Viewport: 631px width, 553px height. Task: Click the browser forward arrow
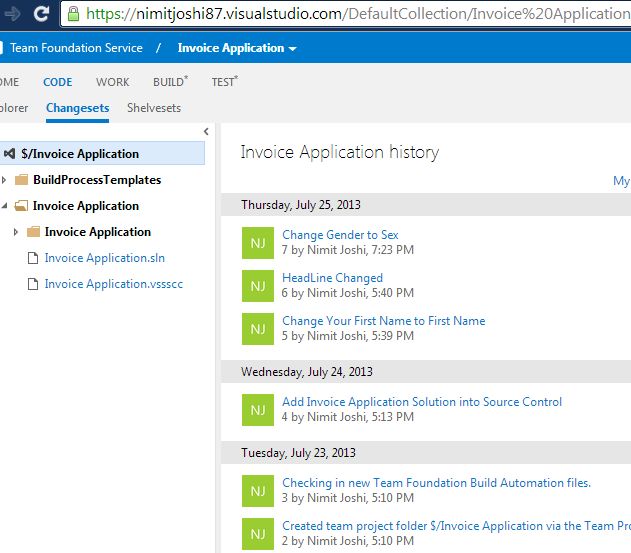click(x=13, y=14)
